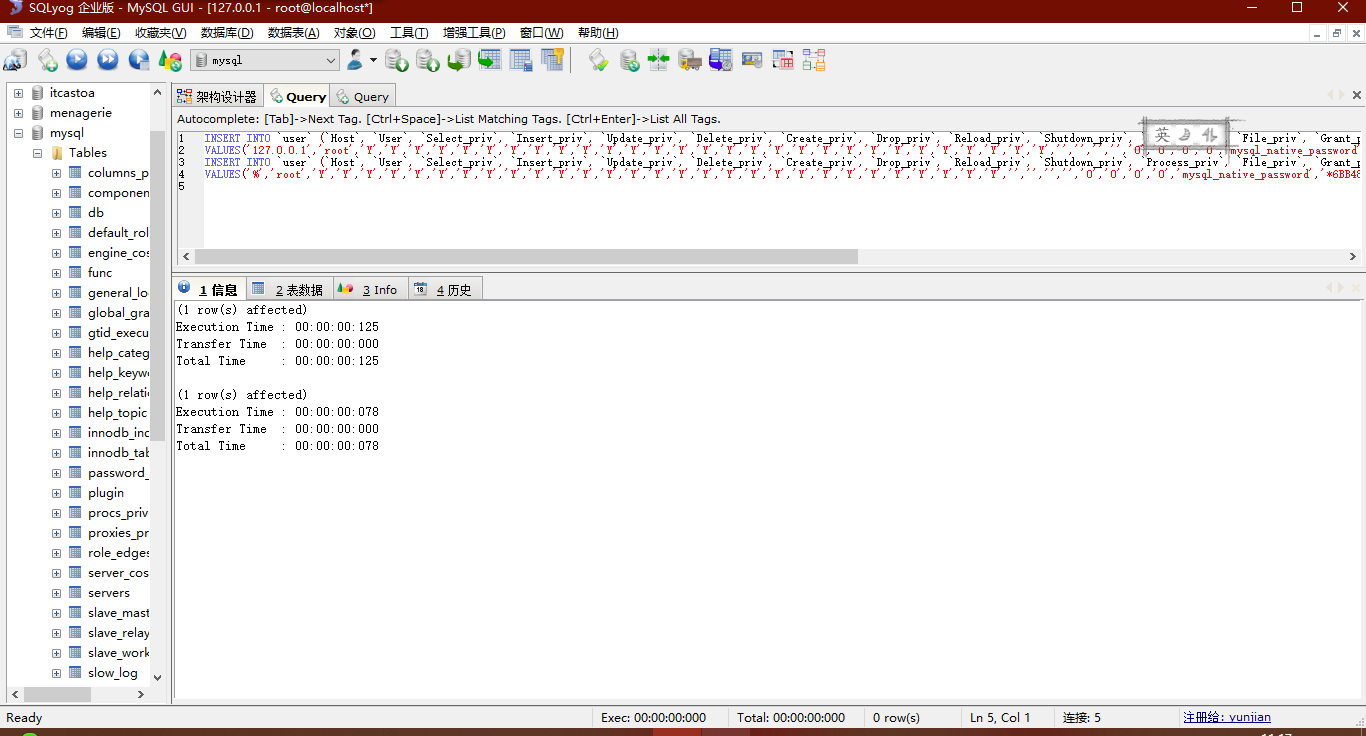The height and width of the screenshot is (736, 1366).
Task: Execute the current query (single play icon)
Action: (77, 60)
